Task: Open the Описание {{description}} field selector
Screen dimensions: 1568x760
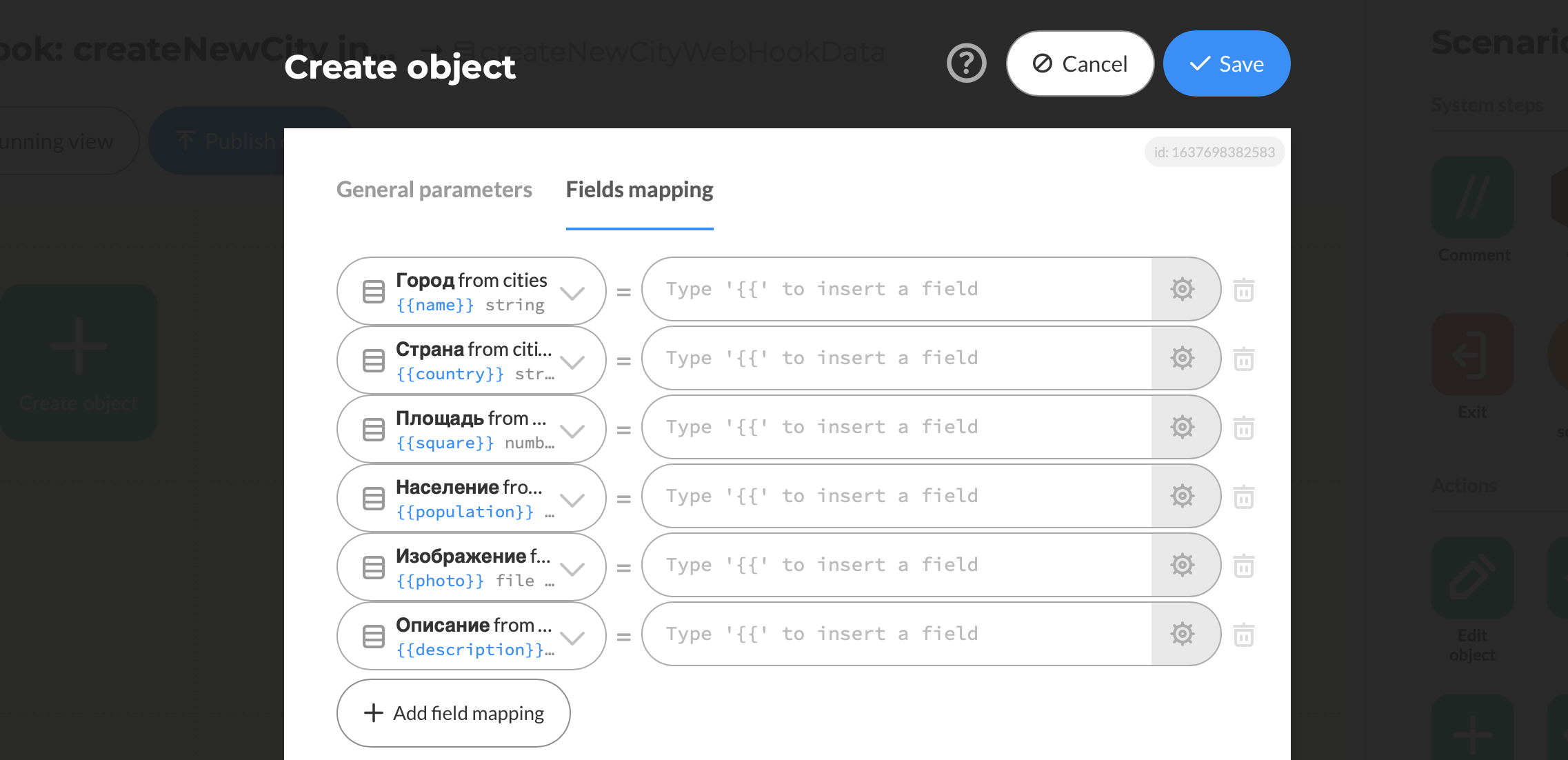Action: coord(471,636)
